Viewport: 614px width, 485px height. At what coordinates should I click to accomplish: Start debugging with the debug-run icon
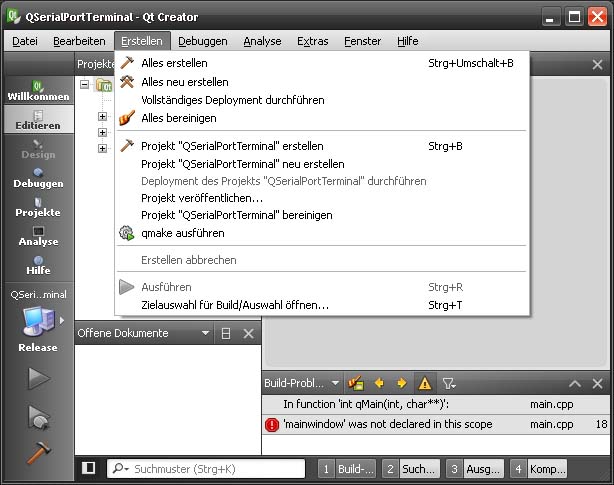(38, 415)
